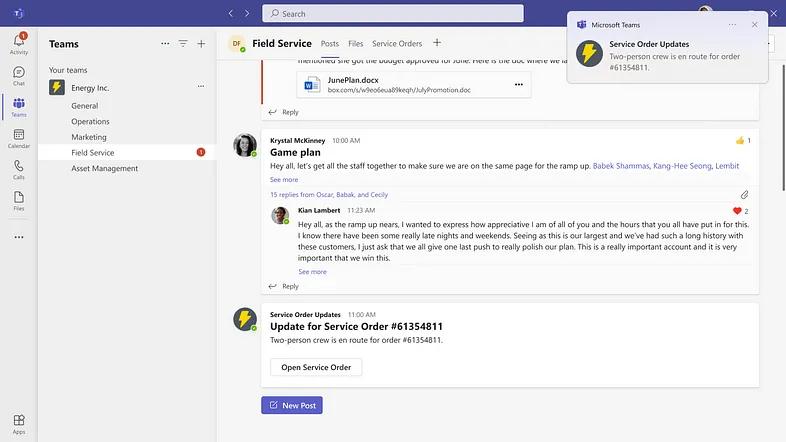Open JunePlan.docx more options ellipsis
Image resolution: width=786 pixels, height=442 pixels.
coord(519,84)
